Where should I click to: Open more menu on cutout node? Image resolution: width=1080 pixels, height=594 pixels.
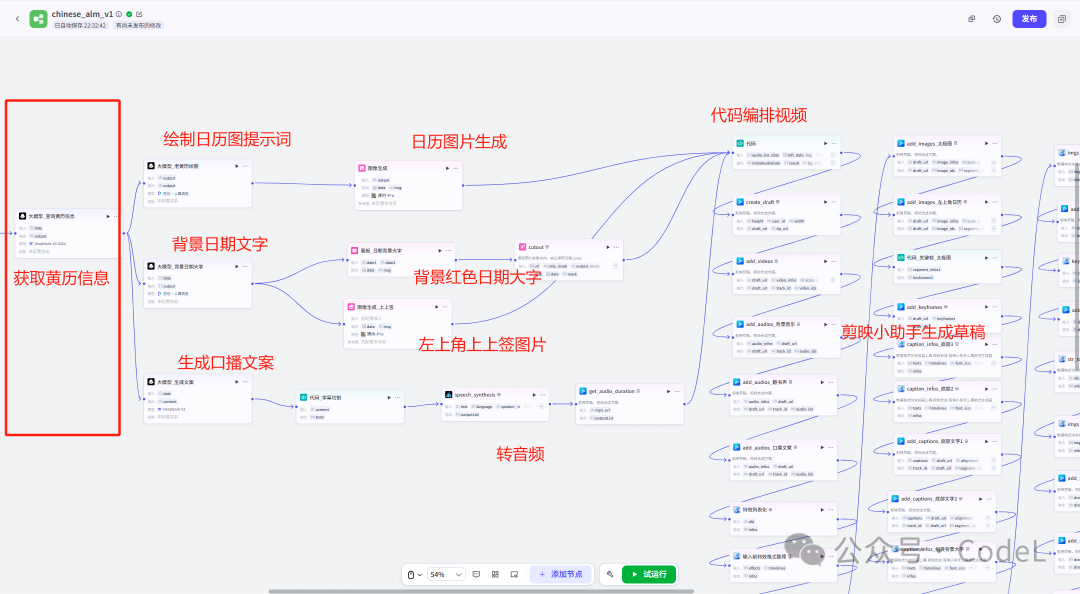616,247
